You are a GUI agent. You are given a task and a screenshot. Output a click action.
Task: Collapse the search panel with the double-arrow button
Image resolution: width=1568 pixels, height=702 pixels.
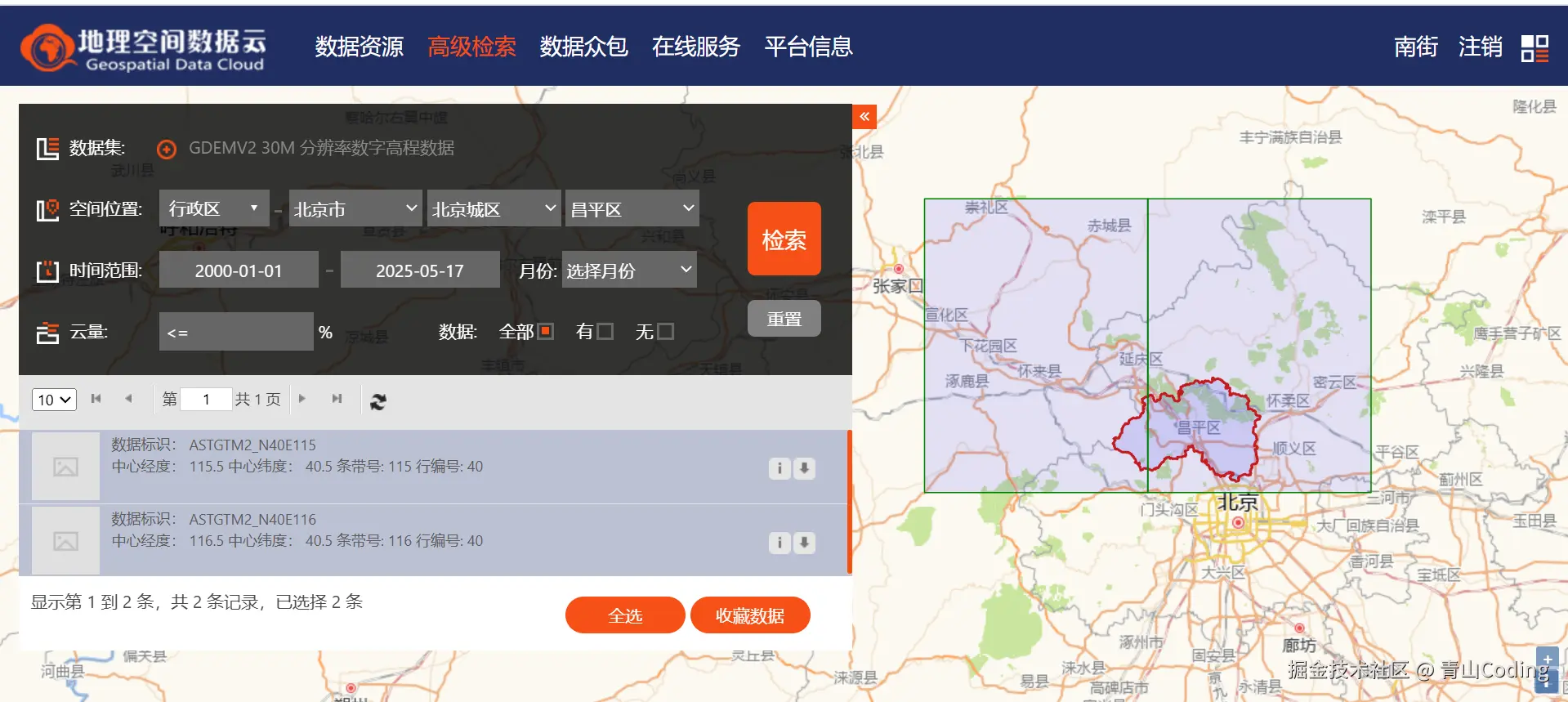click(864, 117)
